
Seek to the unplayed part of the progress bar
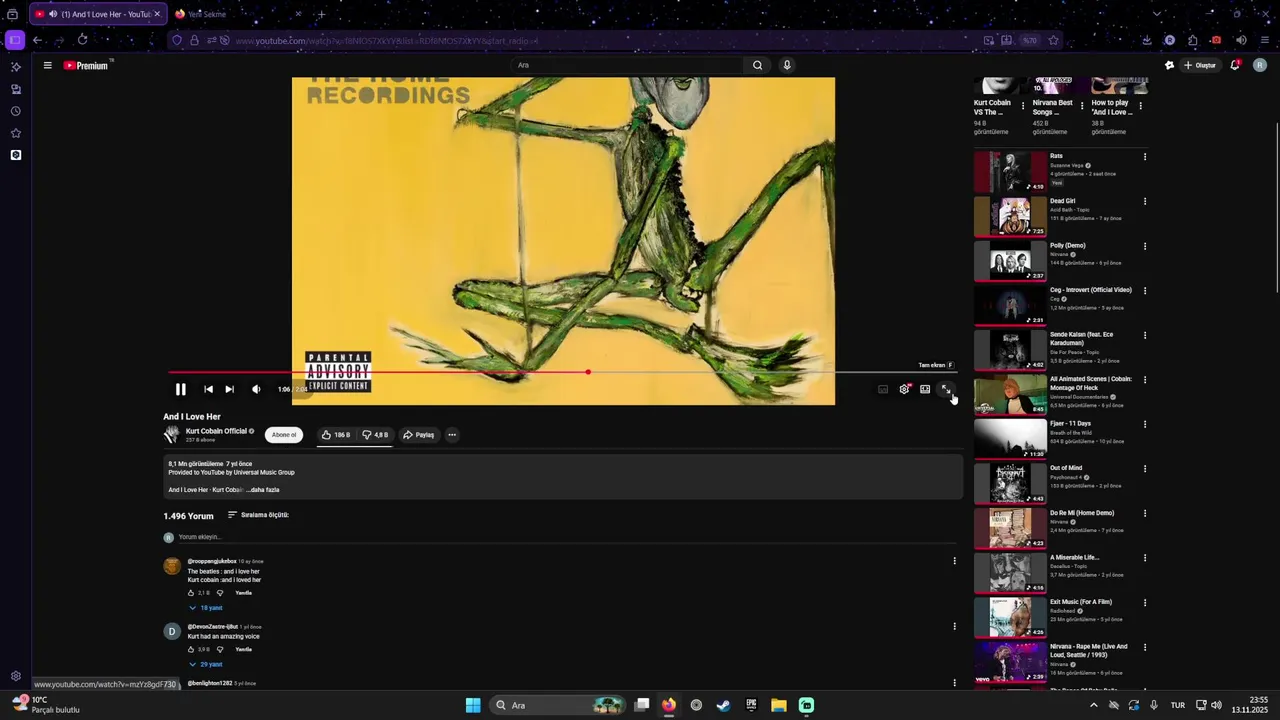click(772, 372)
